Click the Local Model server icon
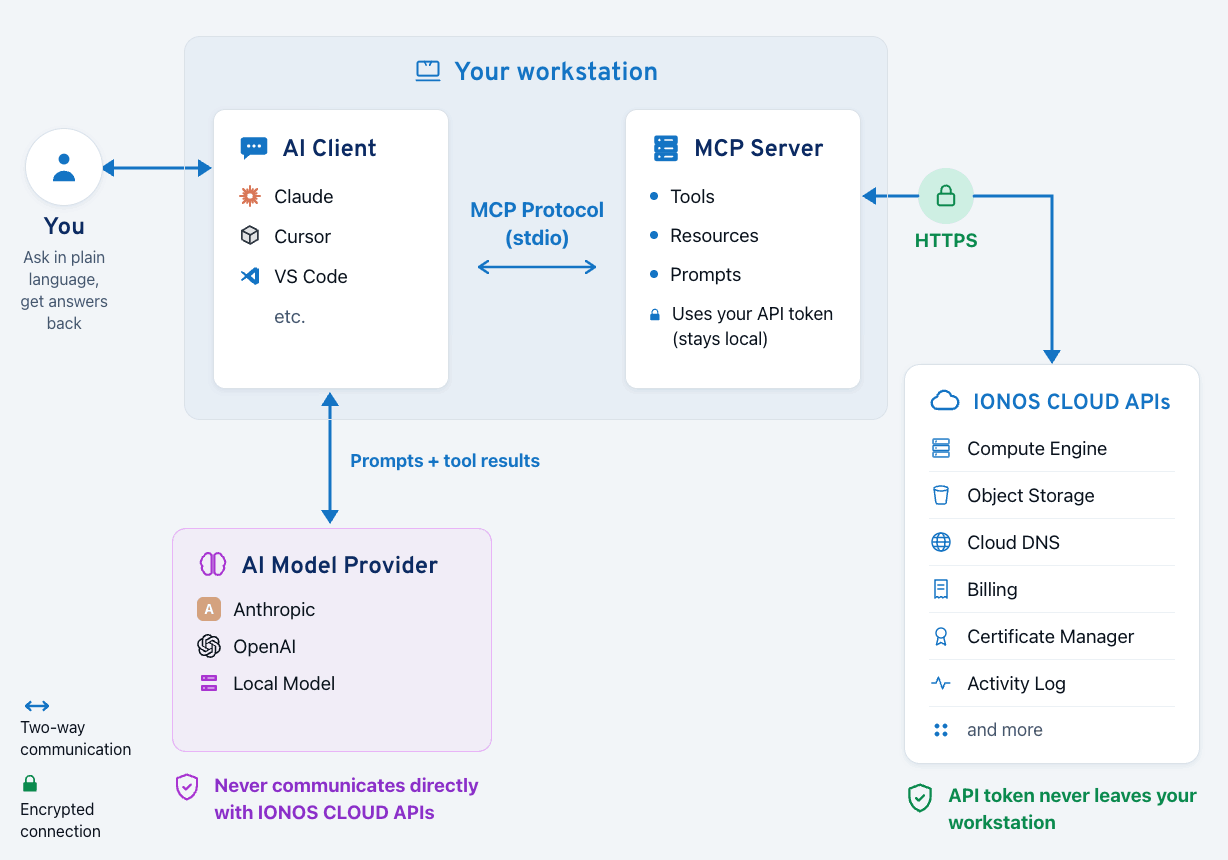Screen dimensions: 1228x860 (x=209, y=683)
